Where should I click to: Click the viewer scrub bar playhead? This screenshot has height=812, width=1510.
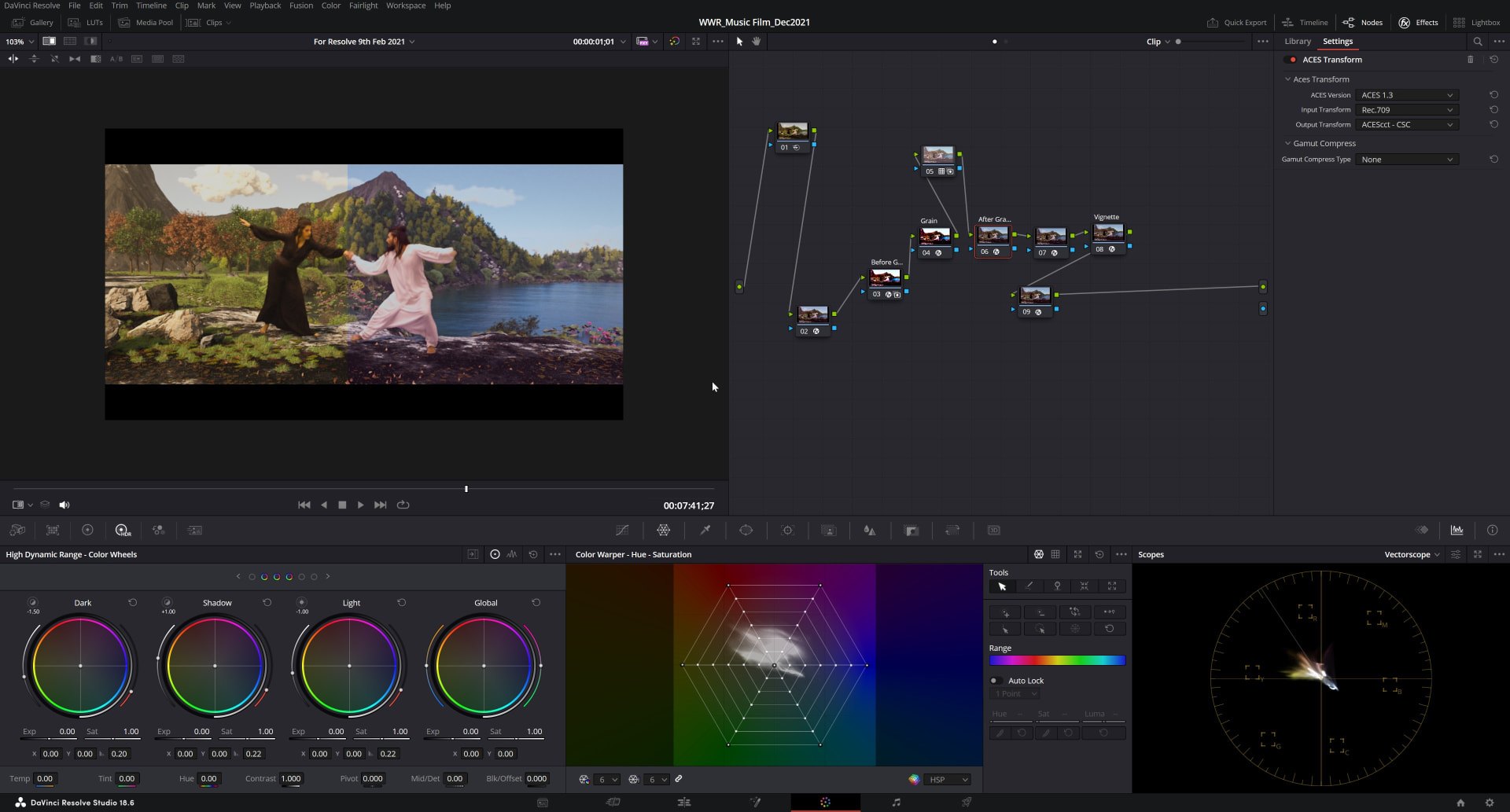[466, 489]
